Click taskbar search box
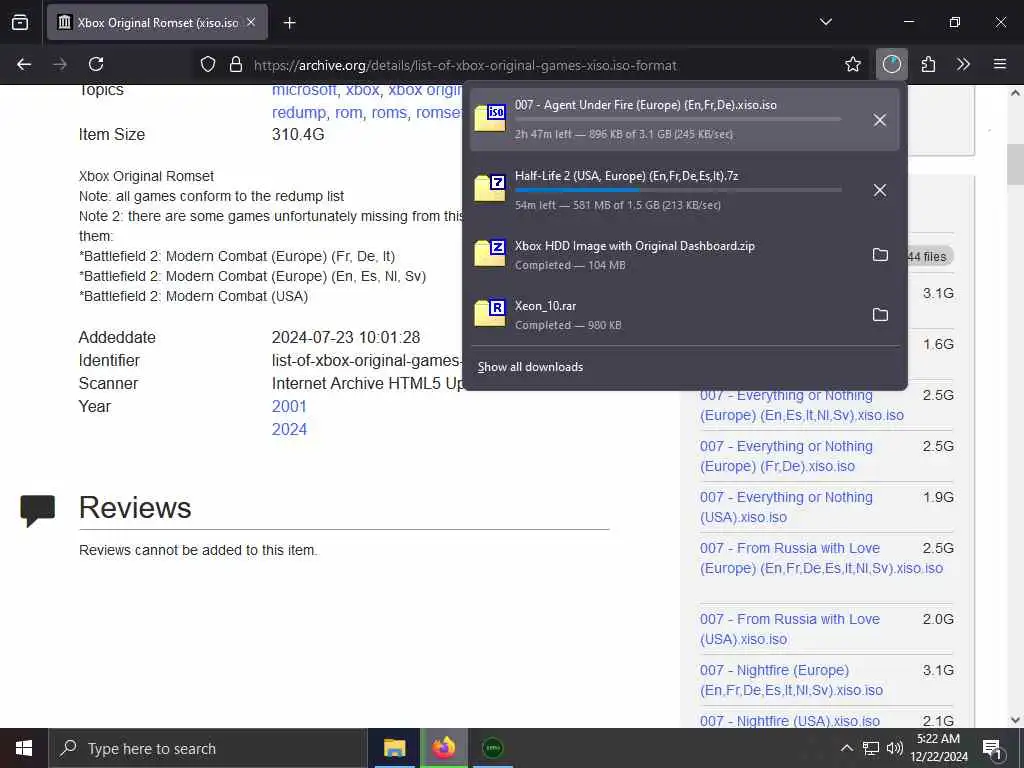 pos(208,748)
